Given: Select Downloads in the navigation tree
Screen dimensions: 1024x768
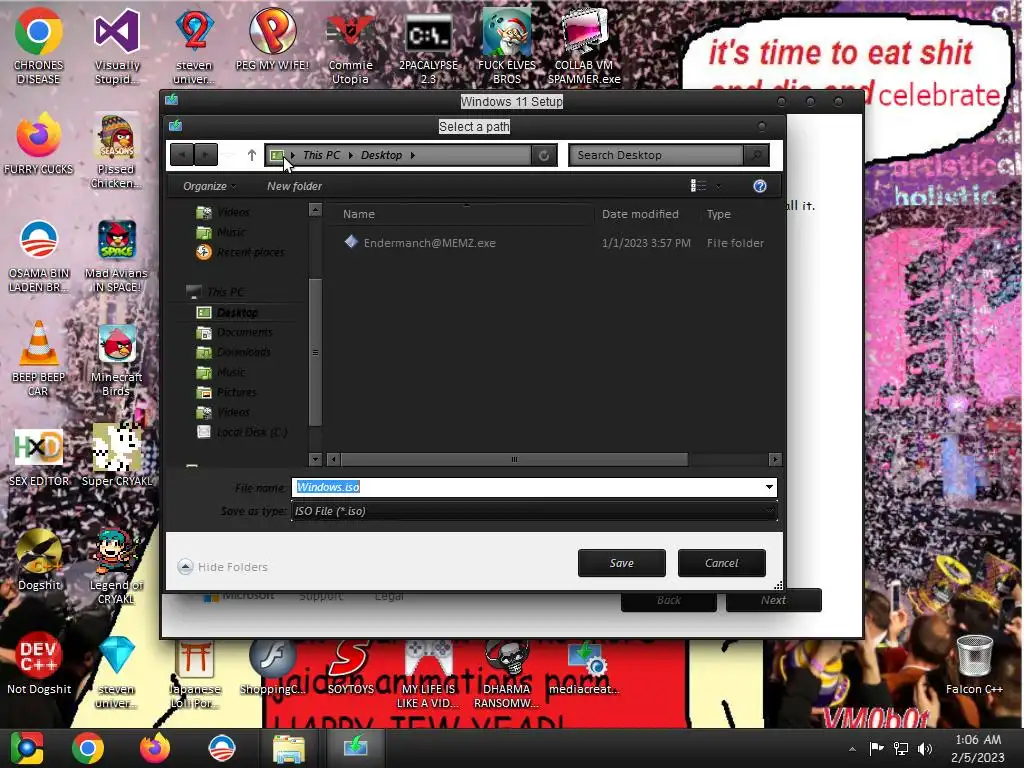Looking at the screenshot, I should pos(243,352).
